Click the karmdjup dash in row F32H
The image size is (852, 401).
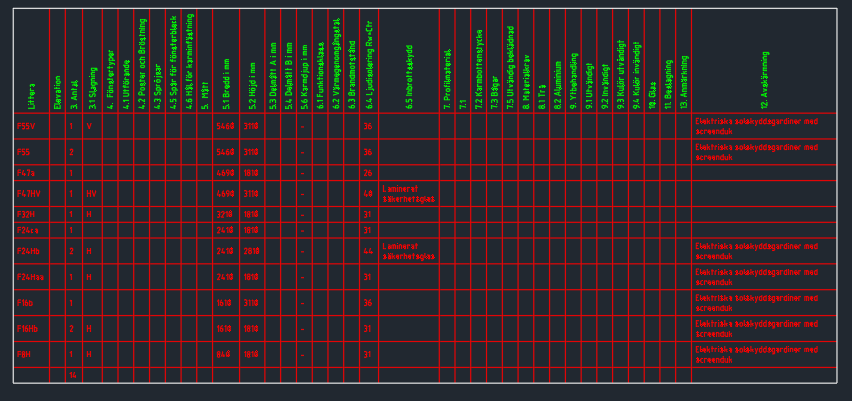pyautogui.click(x=303, y=215)
